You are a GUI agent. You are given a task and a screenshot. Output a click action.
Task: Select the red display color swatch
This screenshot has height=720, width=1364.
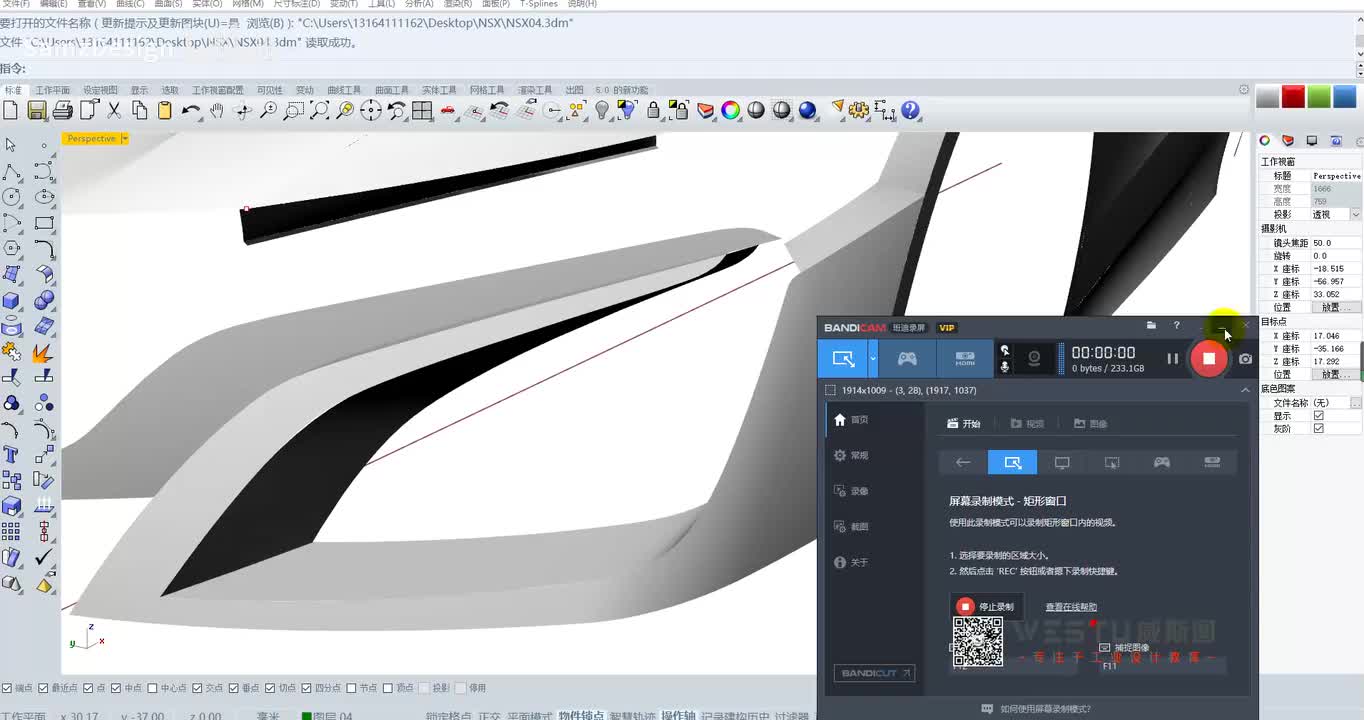coord(1293,97)
